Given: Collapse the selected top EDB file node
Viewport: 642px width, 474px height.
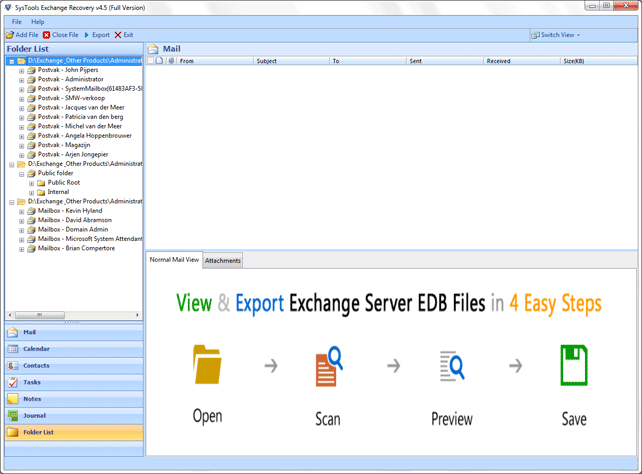Looking at the screenshot, I should (12, 62).
